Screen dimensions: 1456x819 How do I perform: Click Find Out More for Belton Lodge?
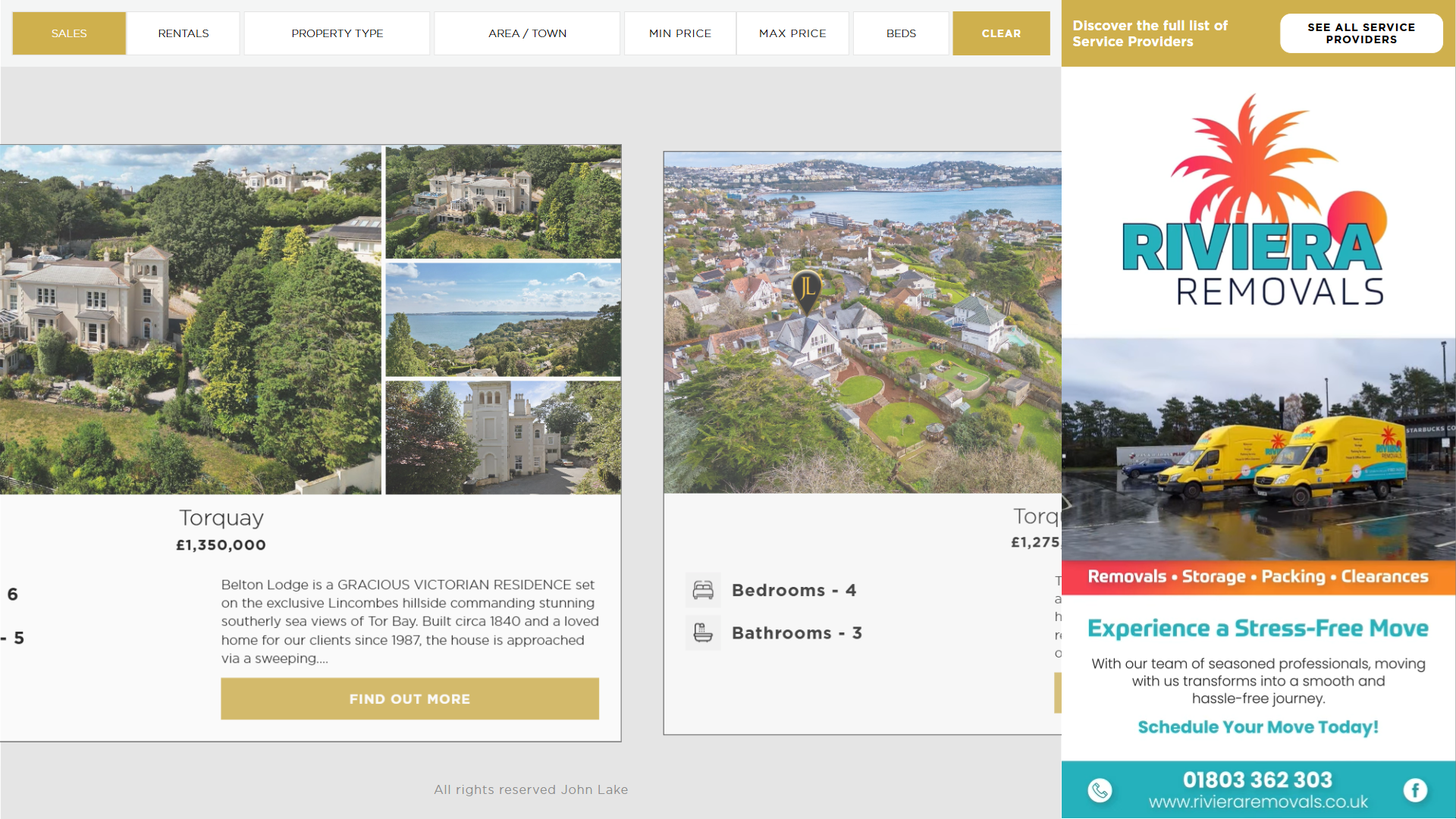tap(409, 698)
